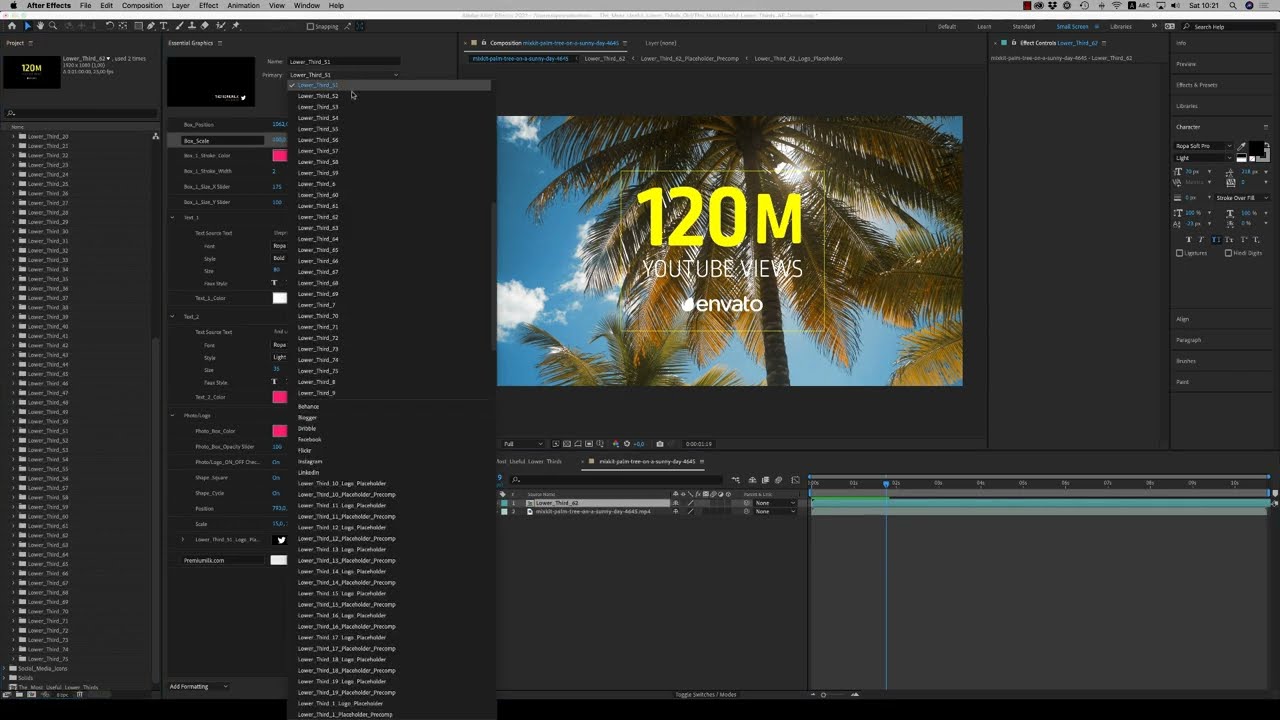This screenshot has width=1280, height=720.
Task: Open the Apple menu
Action: (13, 5)
